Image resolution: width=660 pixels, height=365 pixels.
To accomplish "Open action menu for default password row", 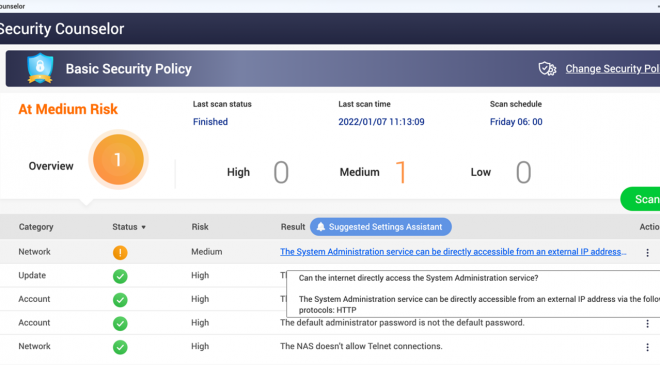I will click(647, 323).
